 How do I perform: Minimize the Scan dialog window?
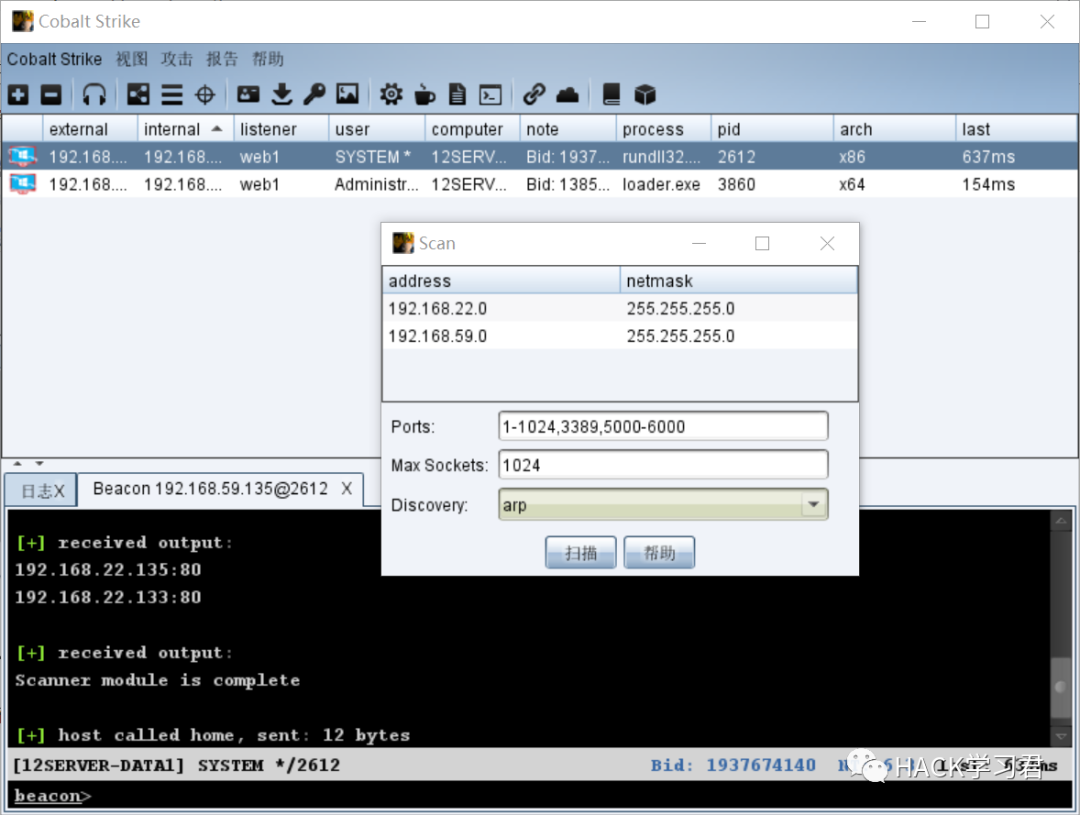tap(699, 243)
